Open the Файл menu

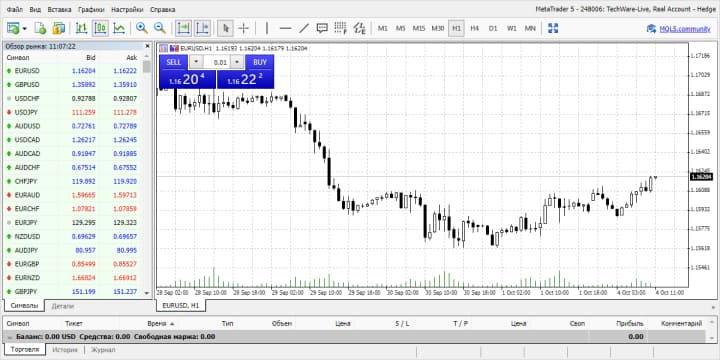[15, 9]
